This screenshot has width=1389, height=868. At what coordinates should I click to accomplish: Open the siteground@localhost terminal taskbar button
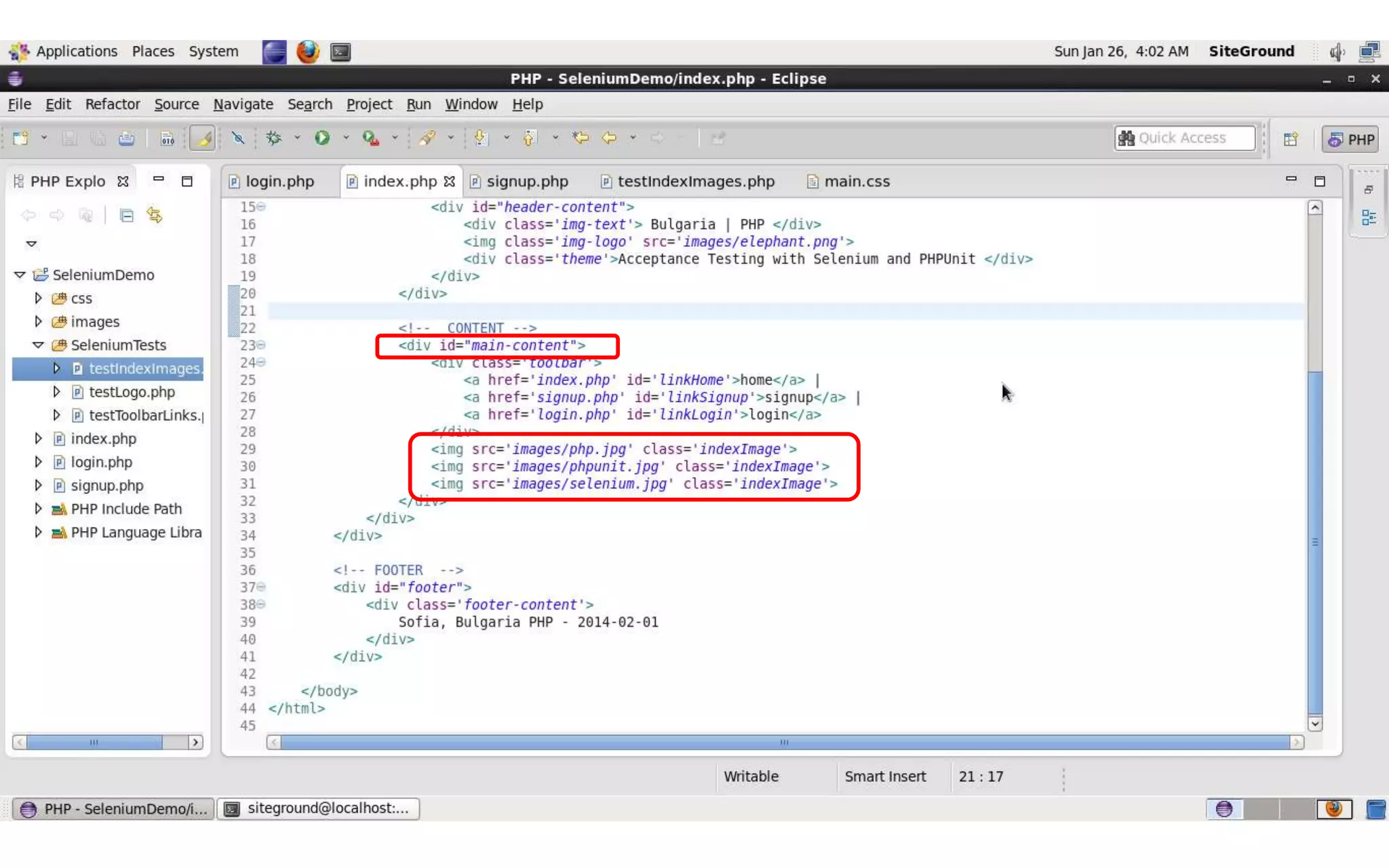pyautogui.click(x=318, y=808)
